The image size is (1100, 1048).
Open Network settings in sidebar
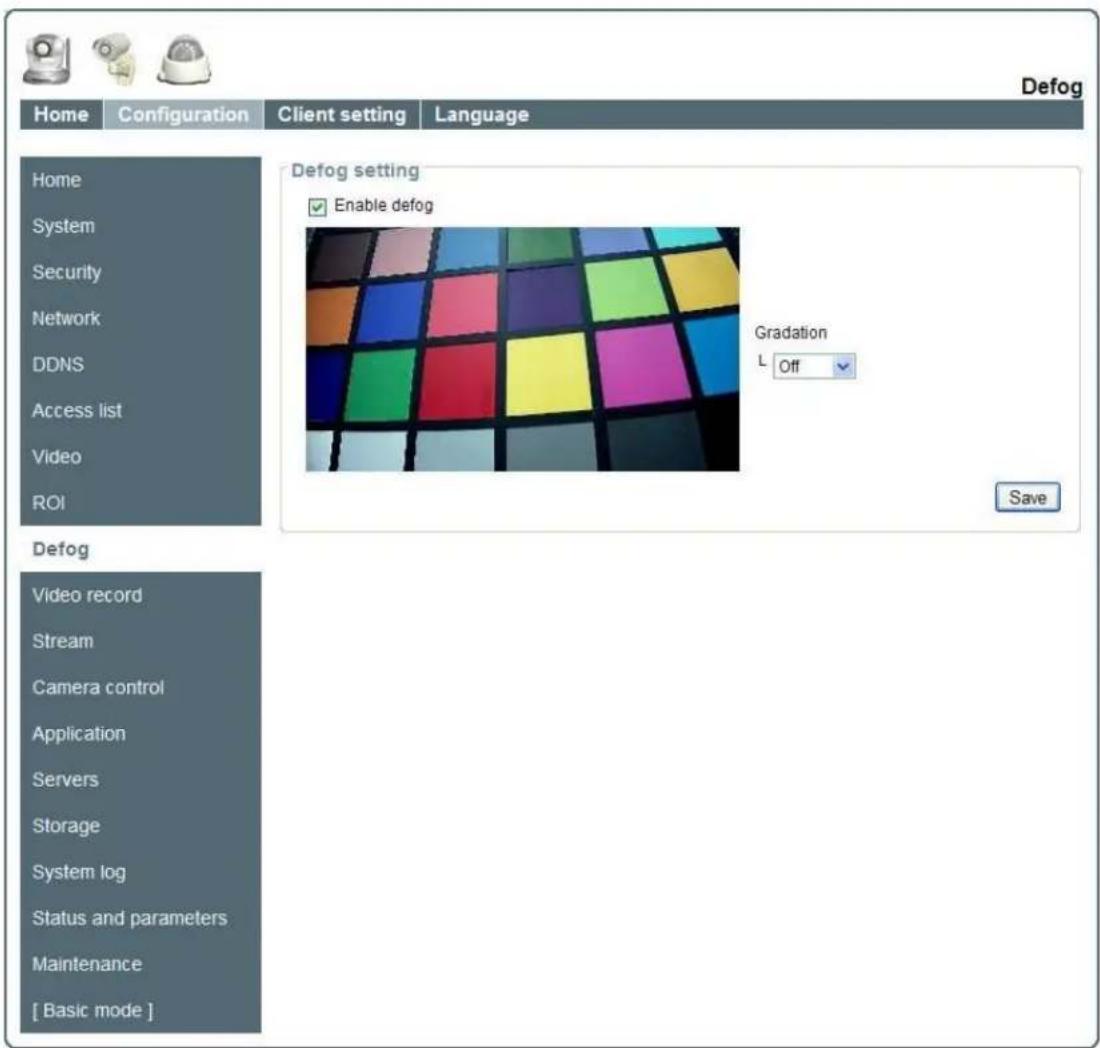click(x=140, y=318)
